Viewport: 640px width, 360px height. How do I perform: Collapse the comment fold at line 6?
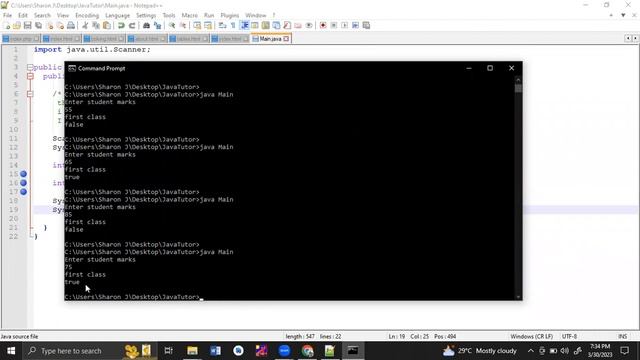(30, 94)
